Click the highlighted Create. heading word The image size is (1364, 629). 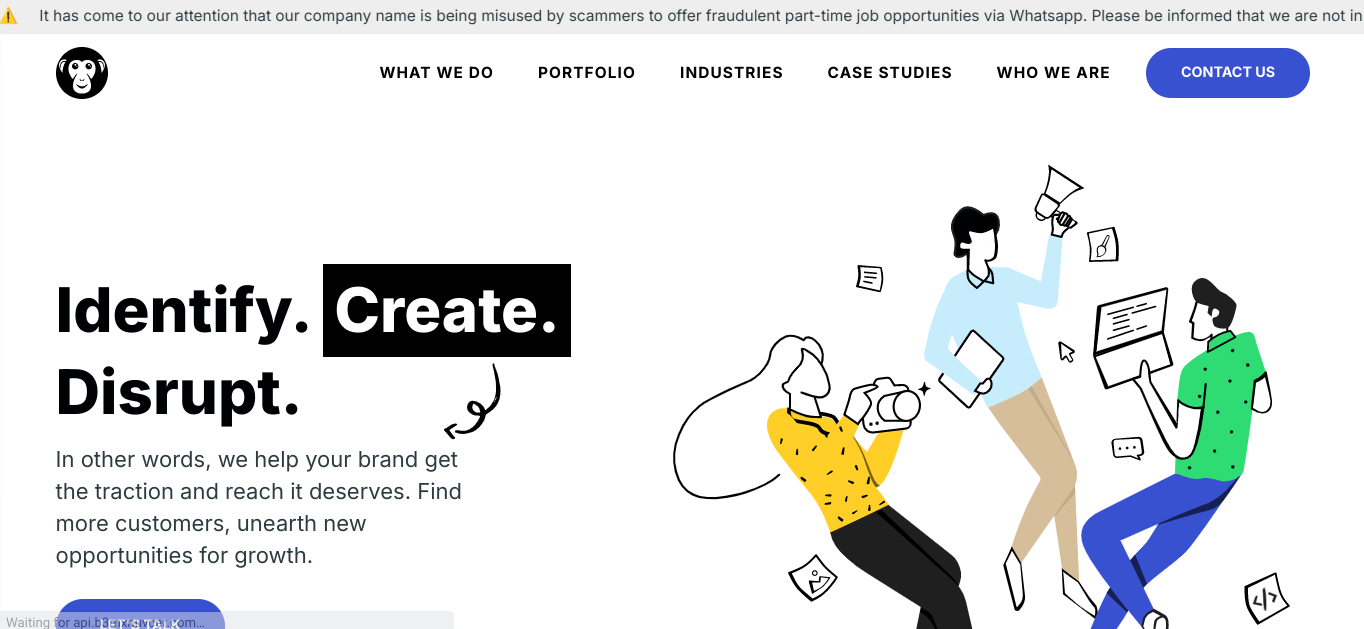click(x=447, y=310)
